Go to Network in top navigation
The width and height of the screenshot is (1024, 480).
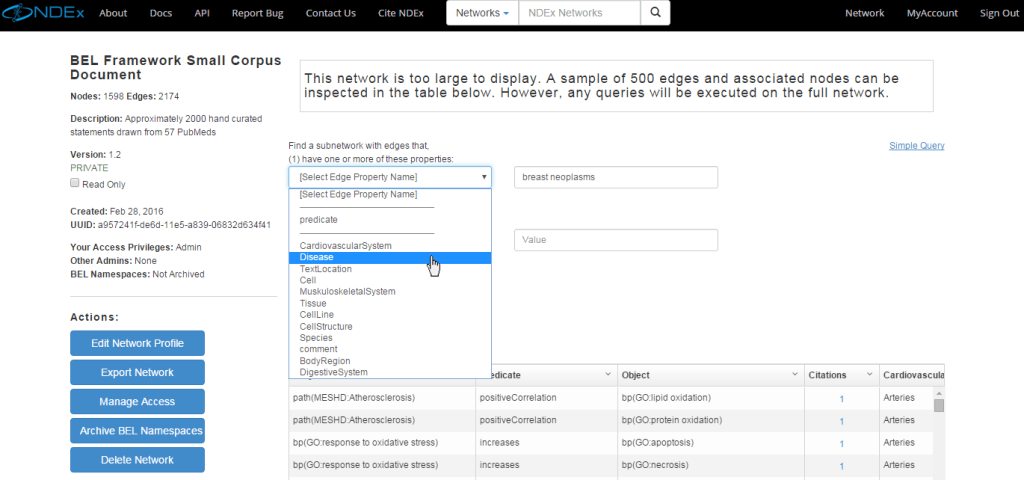865,13
